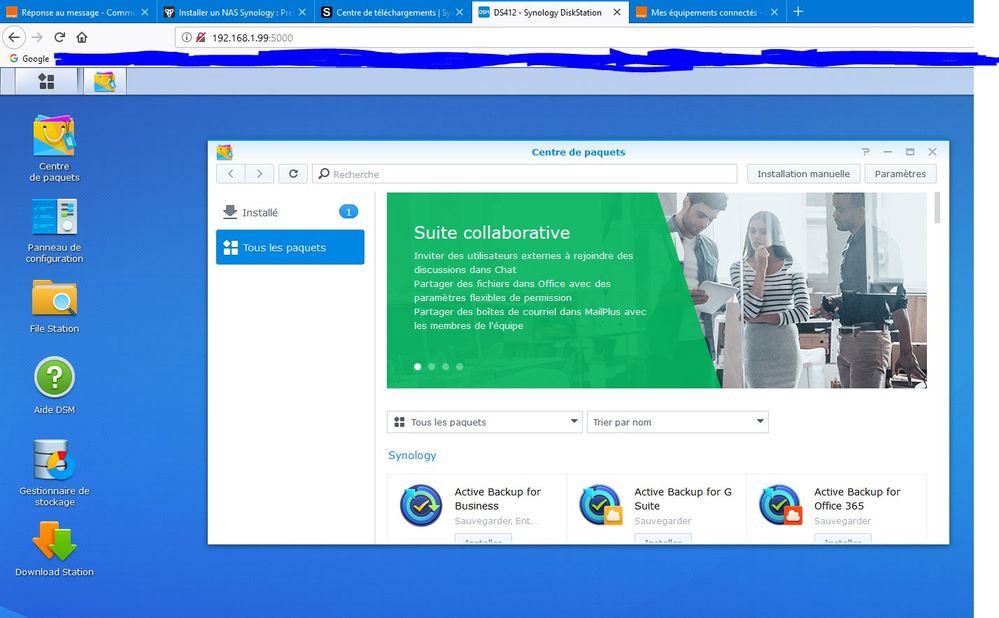This screenshot has width=999, height=618.
Task: Go back in package center
Action: coord(231,174)
